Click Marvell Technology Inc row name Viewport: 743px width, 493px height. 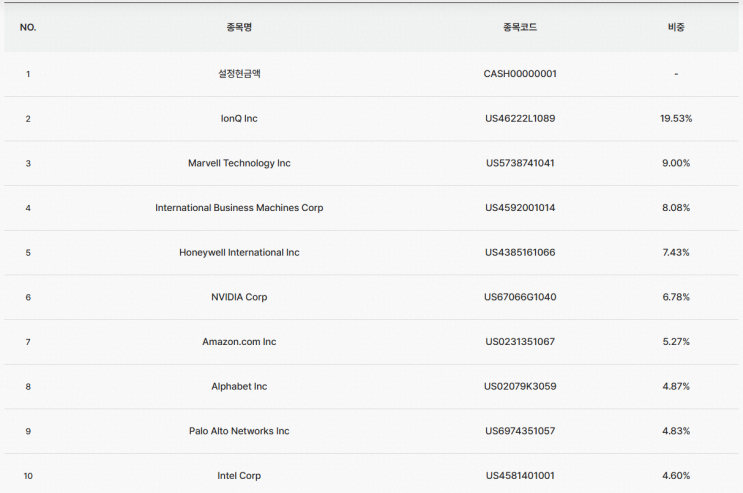pyautogui.click(x=239, y=163)
